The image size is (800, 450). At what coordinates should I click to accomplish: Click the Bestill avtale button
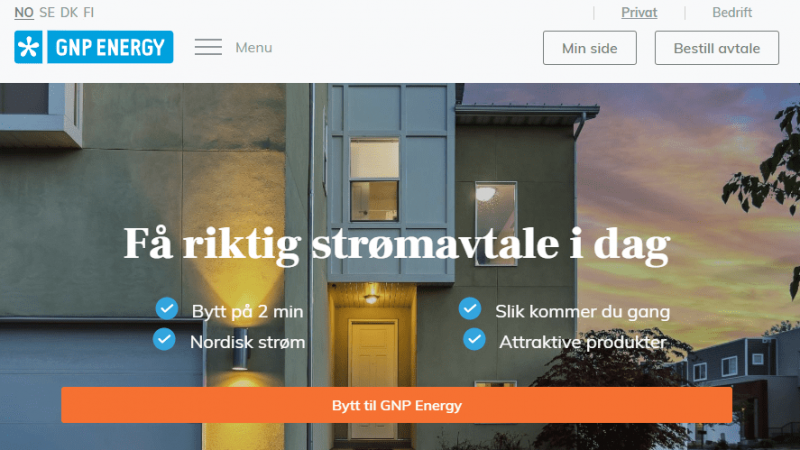click(717, 48)
